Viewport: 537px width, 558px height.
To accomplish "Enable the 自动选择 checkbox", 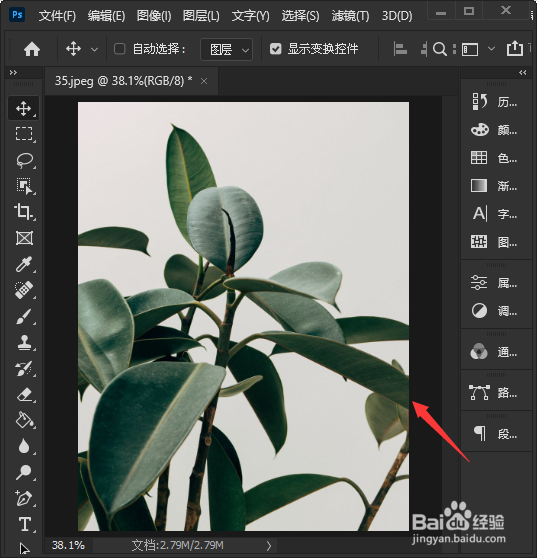I will [120, 49].
